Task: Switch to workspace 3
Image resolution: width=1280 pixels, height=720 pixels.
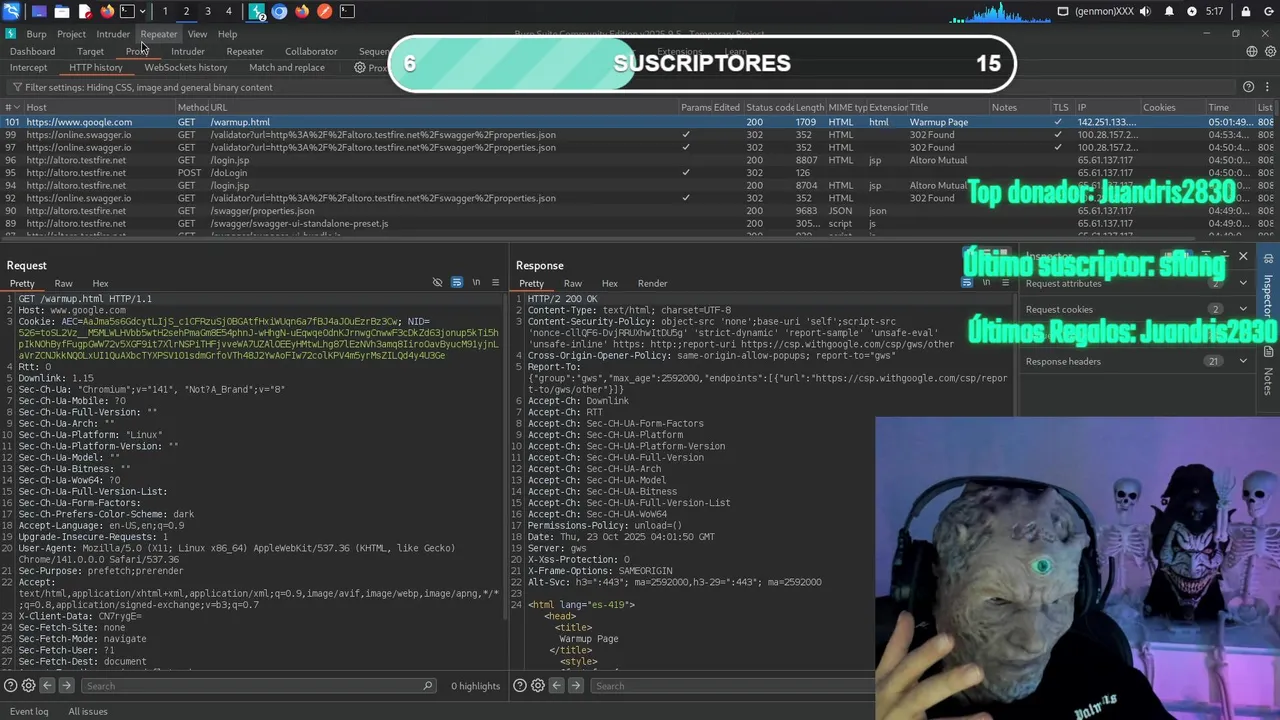Action: pos(207,11)
